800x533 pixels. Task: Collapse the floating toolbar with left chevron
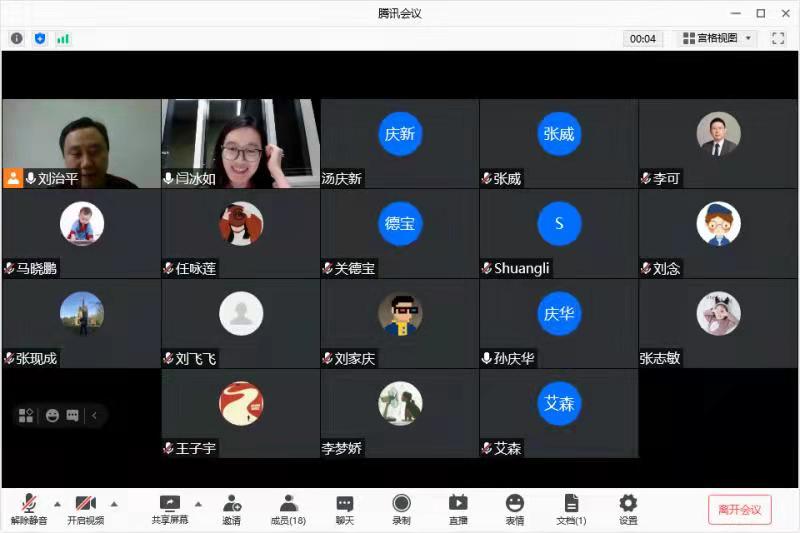pos(95,416)
